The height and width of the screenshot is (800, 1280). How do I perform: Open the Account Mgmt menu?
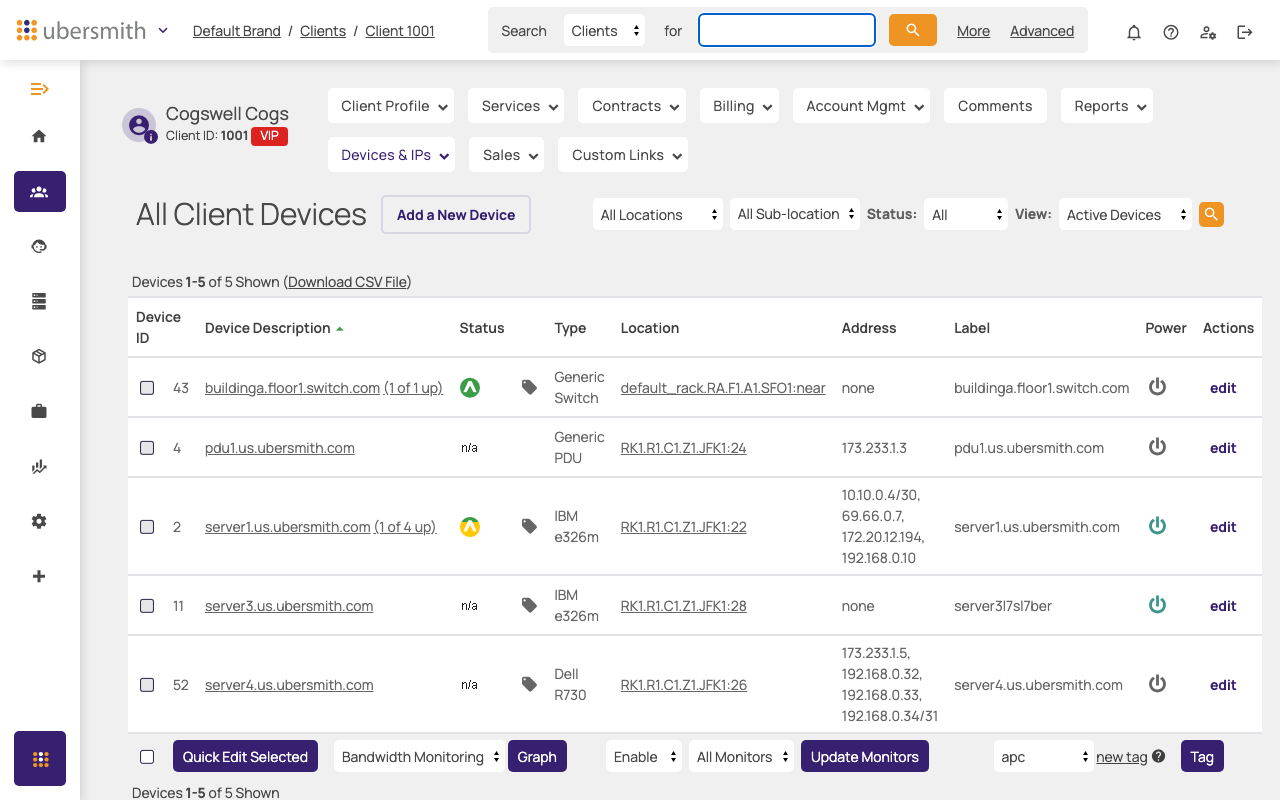click(861, 106)
